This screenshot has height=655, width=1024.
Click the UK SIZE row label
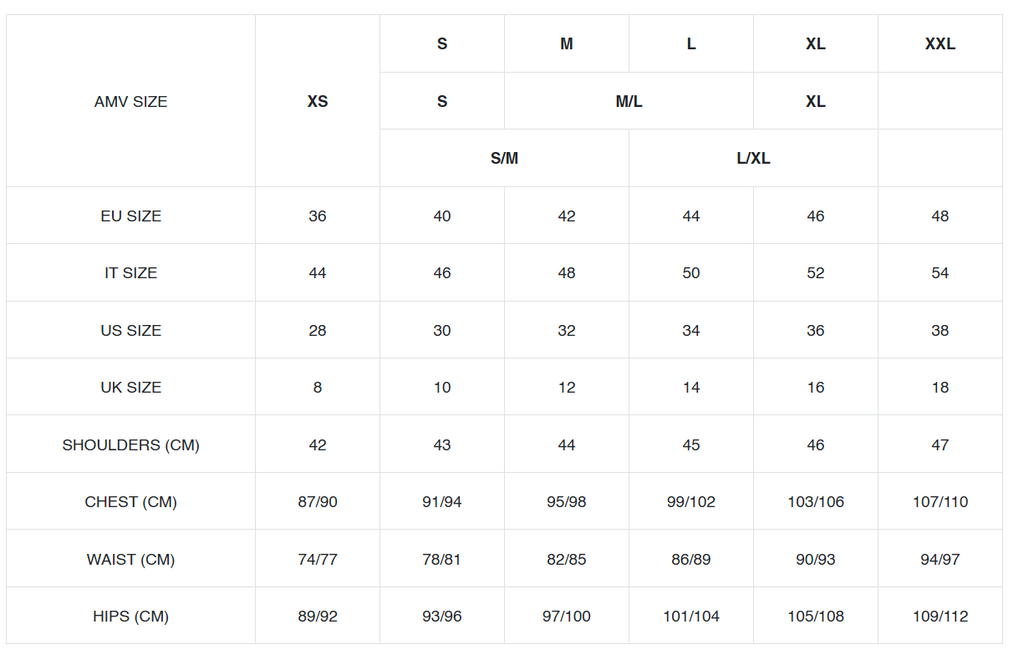point(131,387)
